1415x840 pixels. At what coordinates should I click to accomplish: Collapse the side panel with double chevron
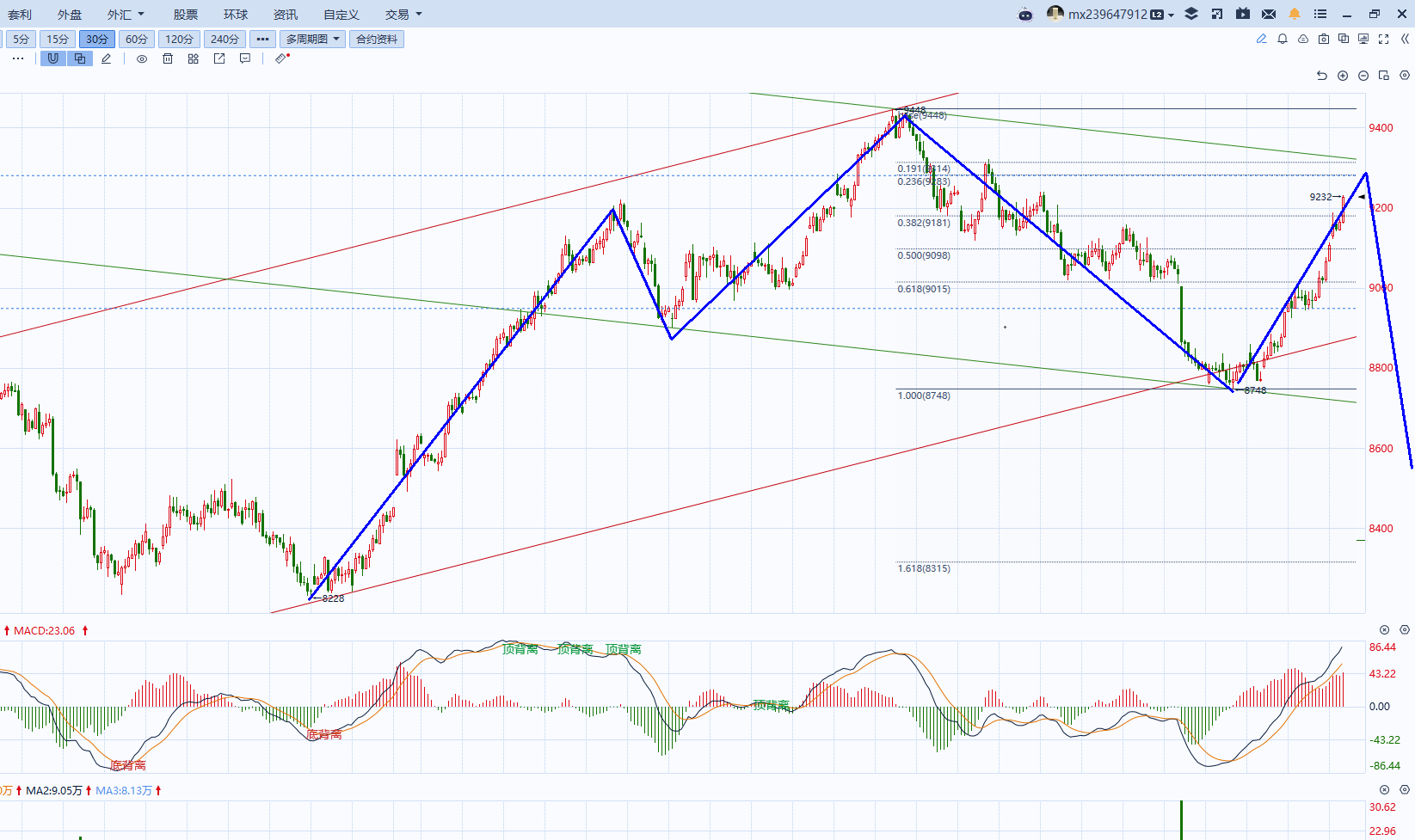tap(1406, 39)
